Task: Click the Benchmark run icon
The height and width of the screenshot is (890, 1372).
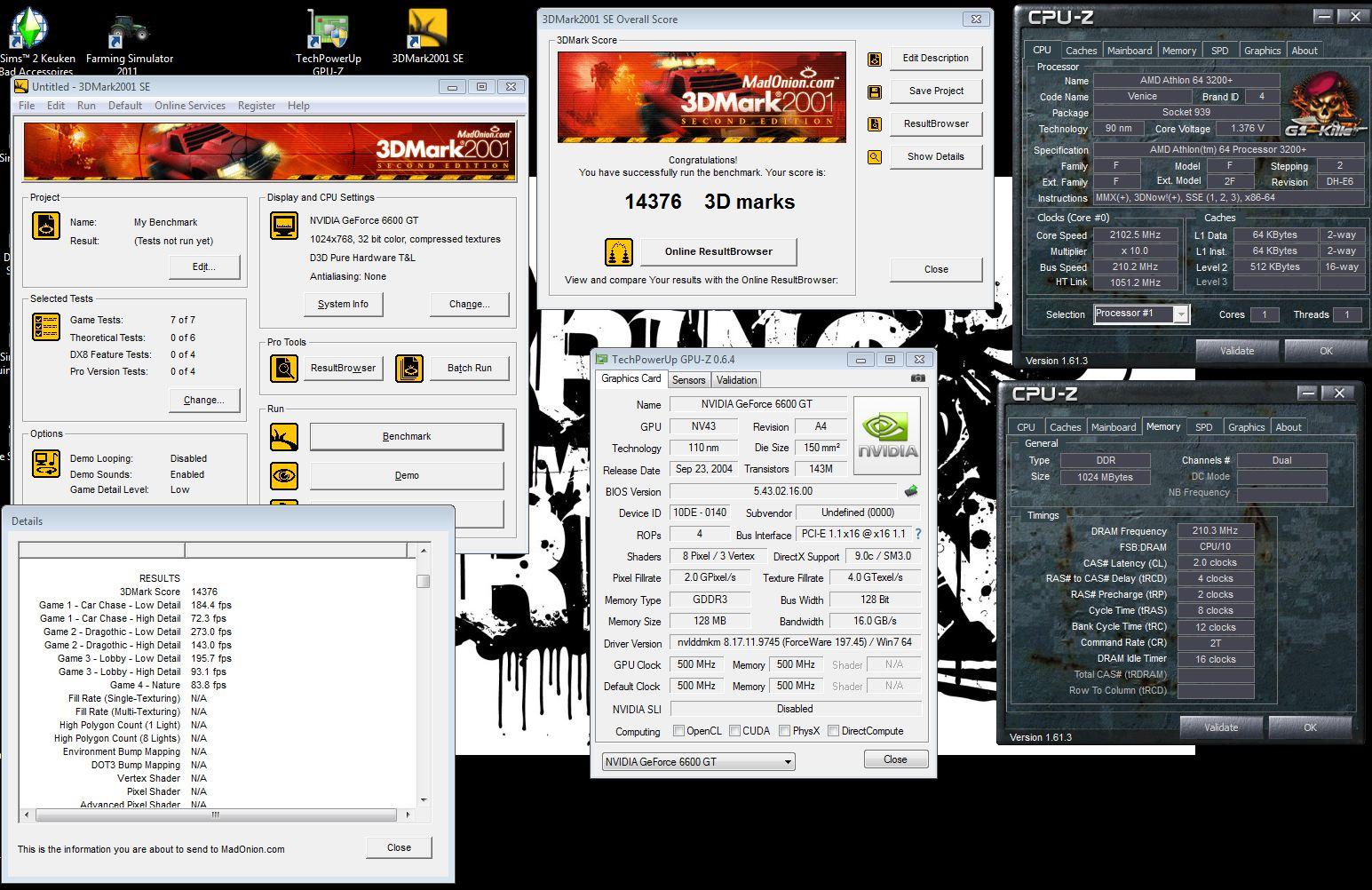Action: point(284,437)
